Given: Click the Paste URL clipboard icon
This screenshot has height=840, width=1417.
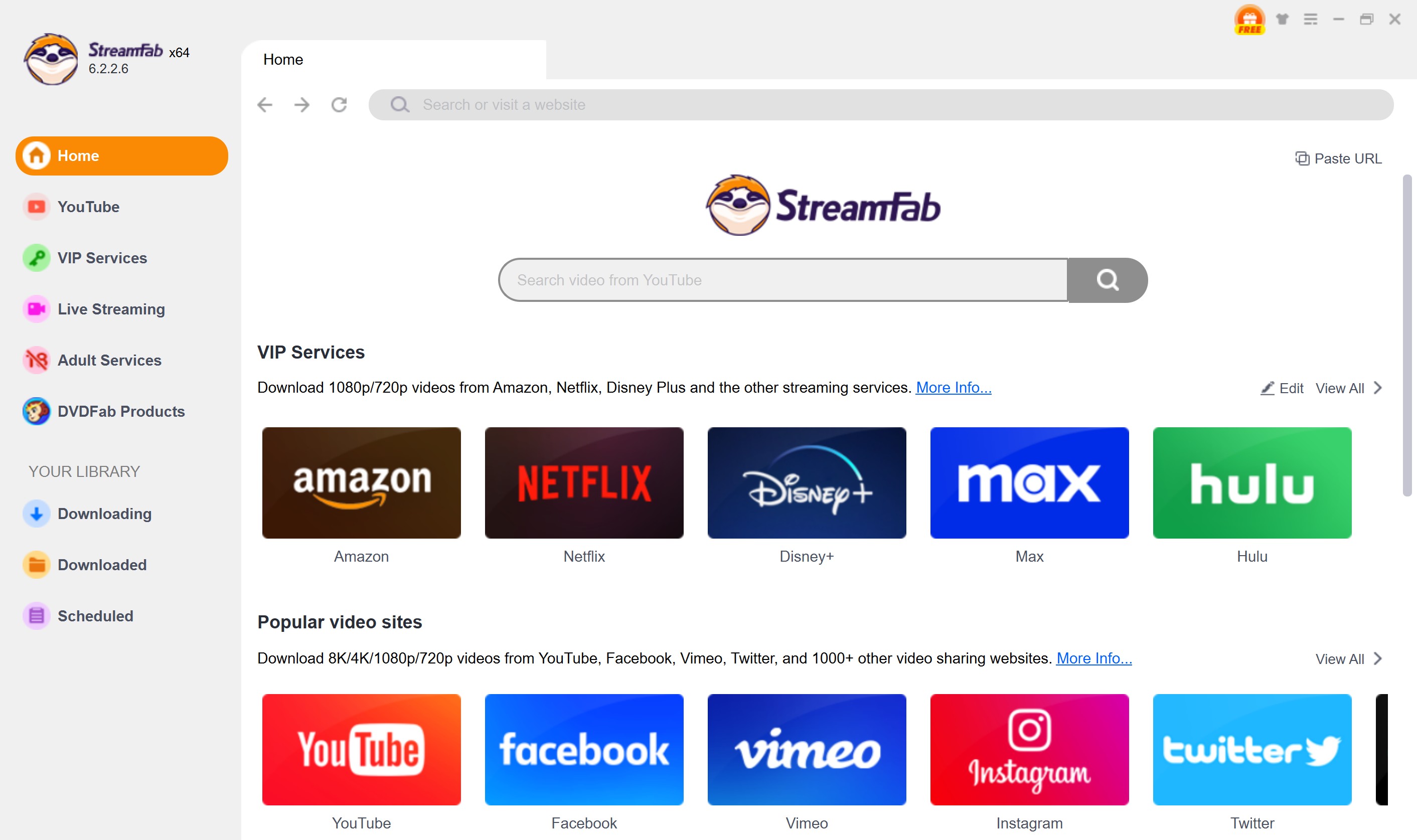Looking at the screenshot, I should pyautogui.click(x=1302, y=158).
